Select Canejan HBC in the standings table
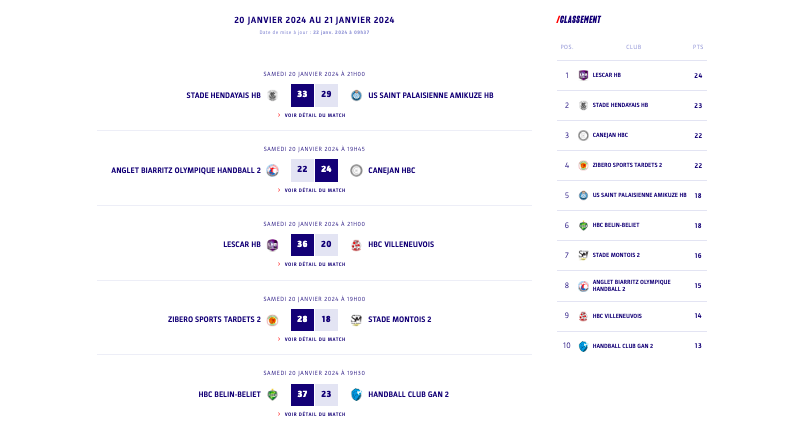The image size is (806, 447). tap(610, 135)
